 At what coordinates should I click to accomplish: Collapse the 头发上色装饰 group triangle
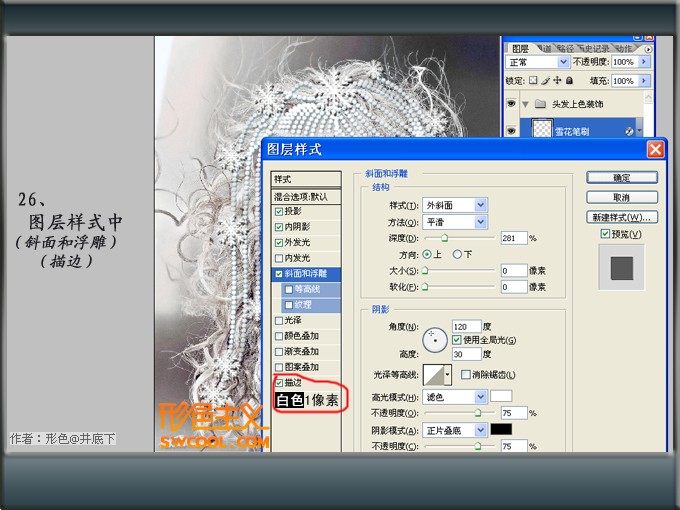click(x=526, y=104)
